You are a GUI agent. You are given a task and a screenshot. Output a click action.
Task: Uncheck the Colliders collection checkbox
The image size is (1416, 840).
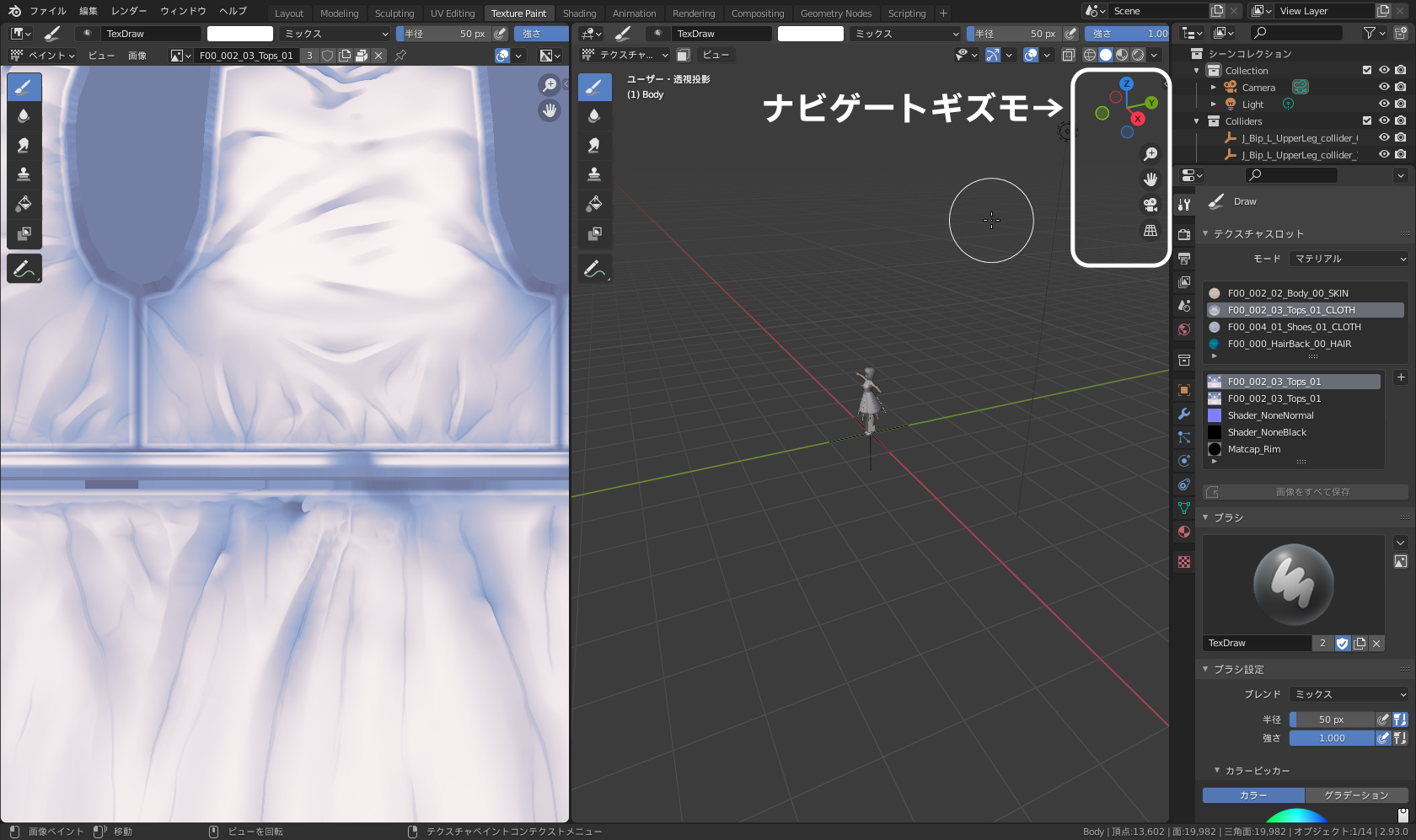[1367, 121]
